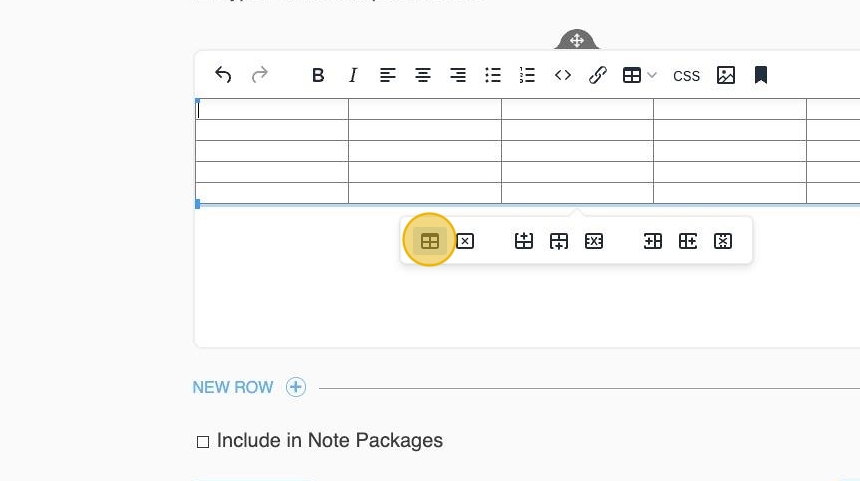The image size is (860, 481).
Task: Insert an image into the editor
Action: [x=726, y=75]
